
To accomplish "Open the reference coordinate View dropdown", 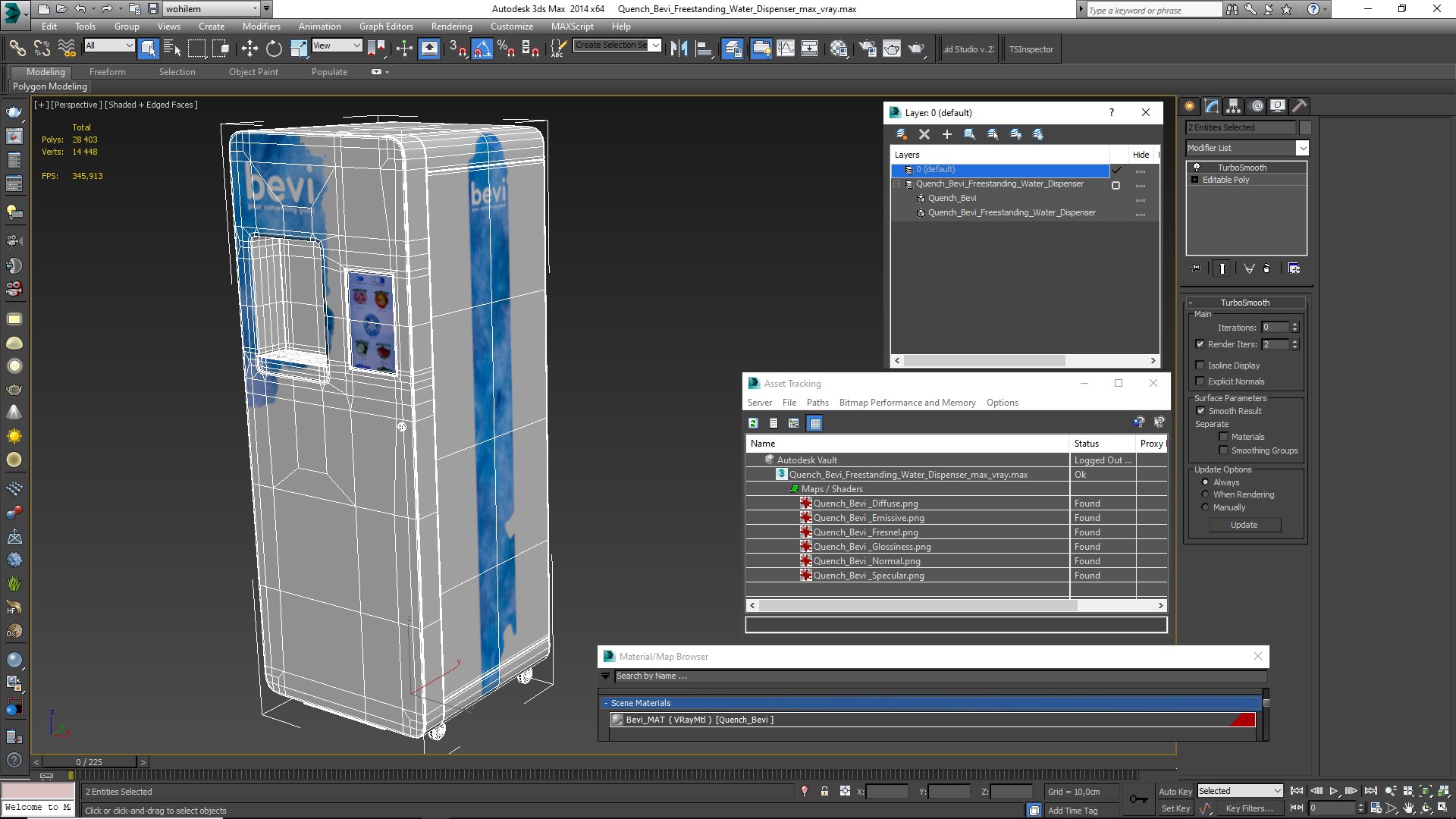I will pyautogui.click(x=337, y=45).
